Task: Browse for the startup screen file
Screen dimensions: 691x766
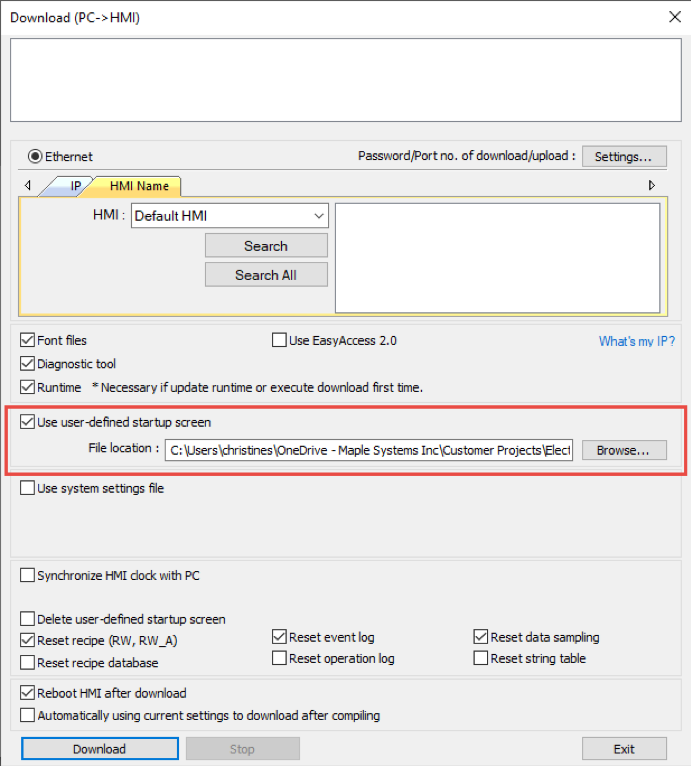Action: [623, 451]
